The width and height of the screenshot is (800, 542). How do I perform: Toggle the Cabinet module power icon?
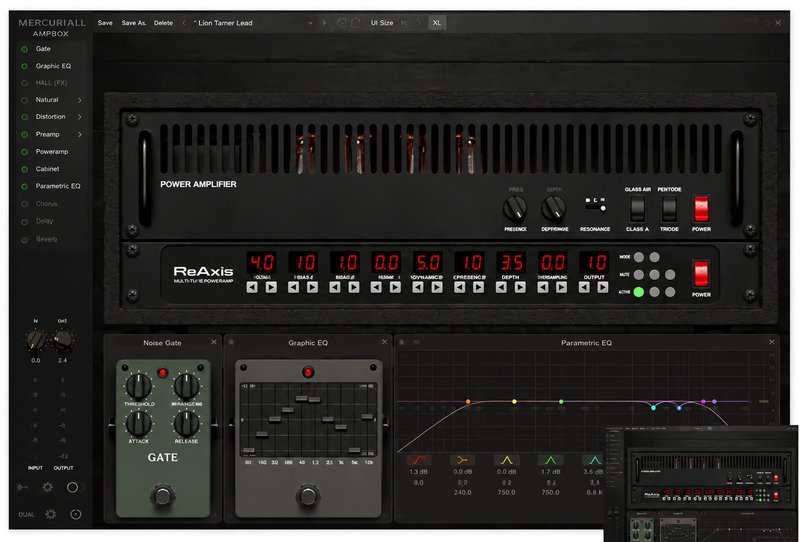(24, 169)
